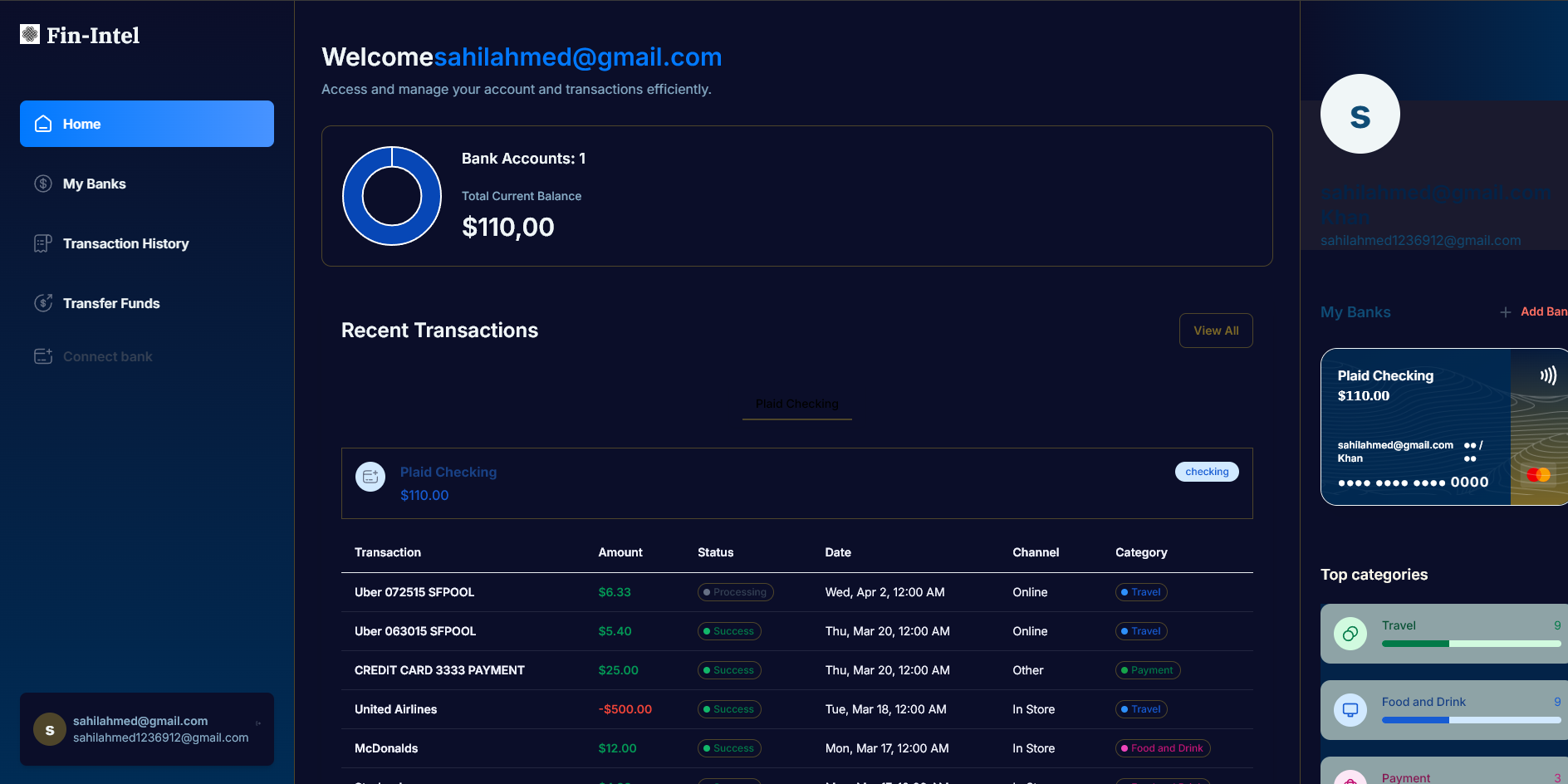Open the Plaid Checking bank card
Image resolution: width=1568 pixels, height=784 pixels.
(1444, 427)
